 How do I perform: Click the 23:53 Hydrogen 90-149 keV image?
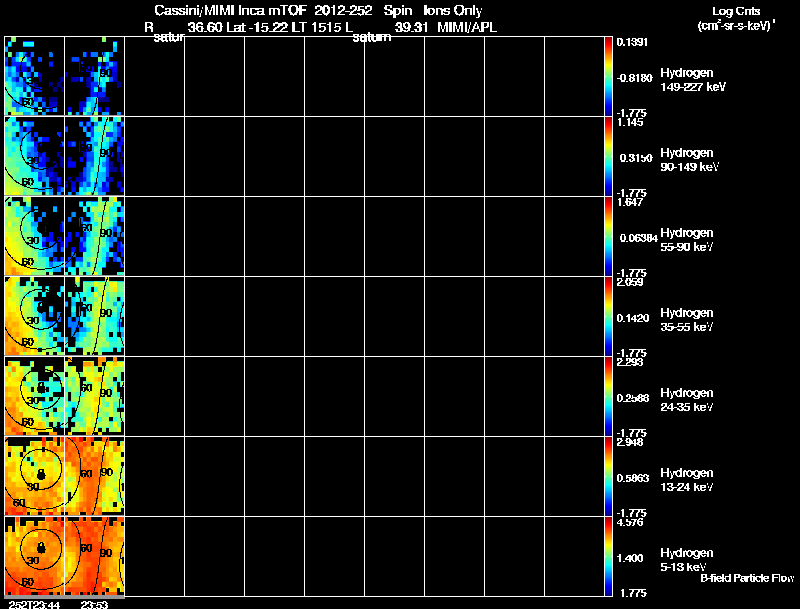pos(94,156)
